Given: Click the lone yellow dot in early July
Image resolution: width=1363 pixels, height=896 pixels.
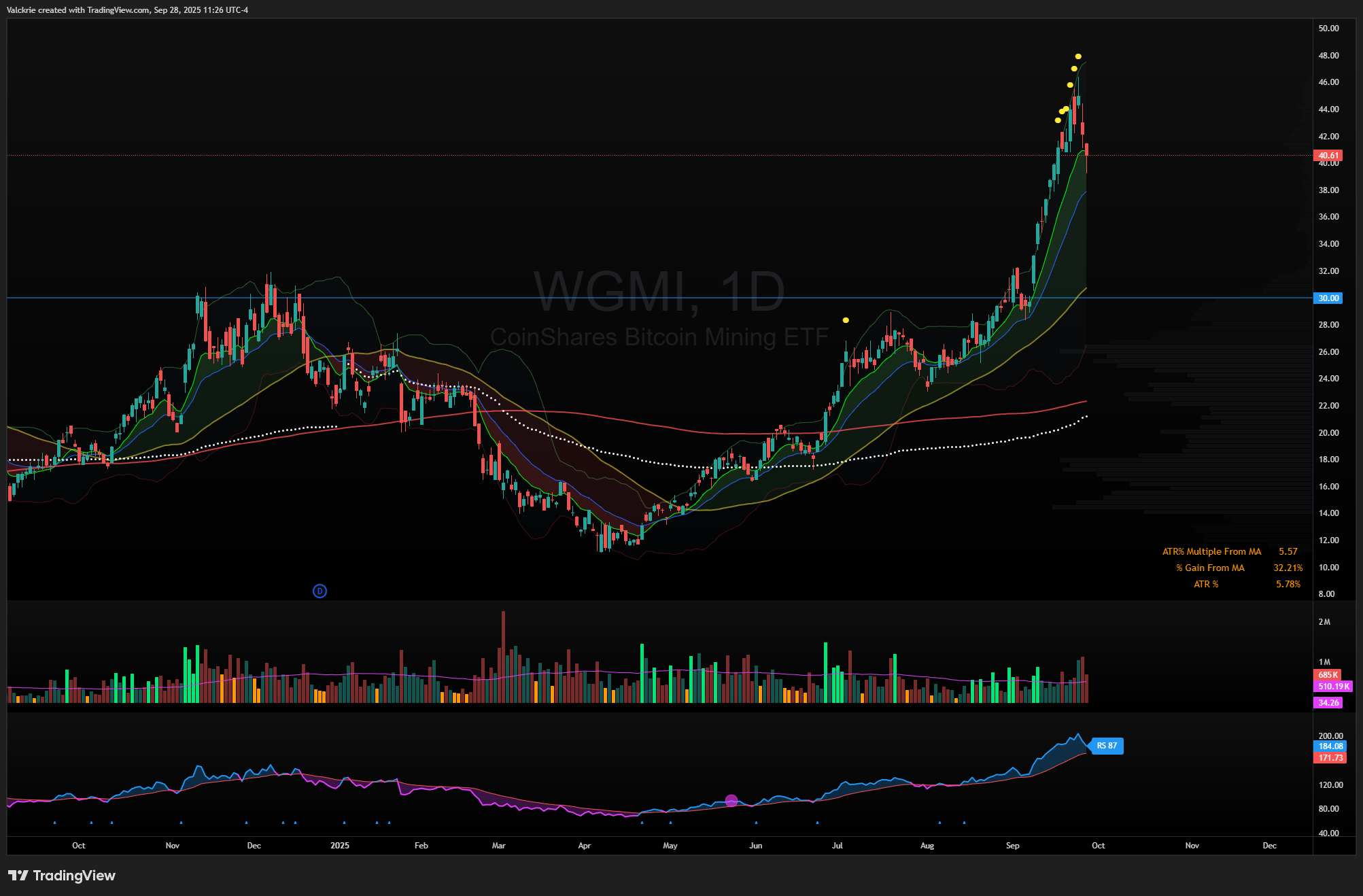Looking at the screenshot, I should 846,320.
